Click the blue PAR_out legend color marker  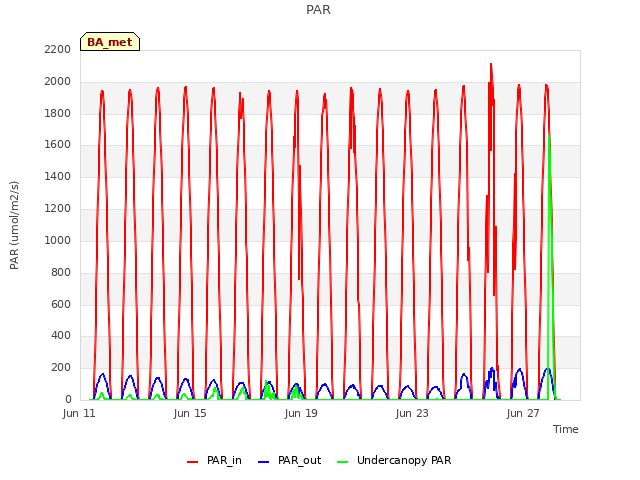(x=264, y=462)
